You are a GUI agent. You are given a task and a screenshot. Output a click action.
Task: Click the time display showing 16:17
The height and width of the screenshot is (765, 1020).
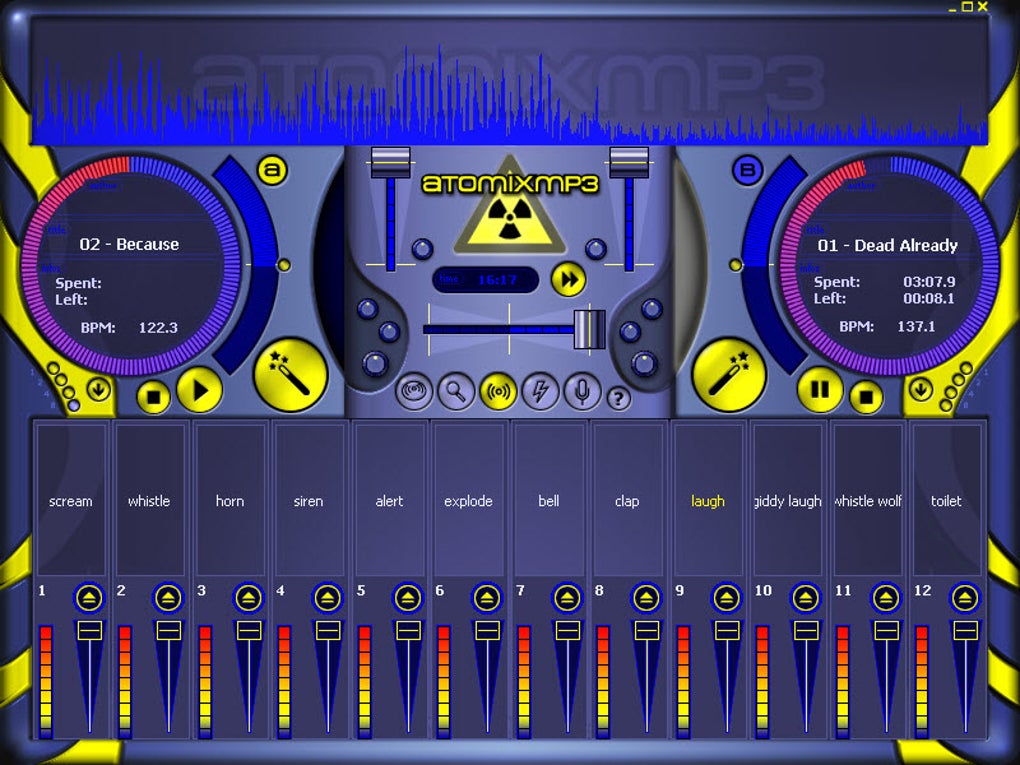[486, 280]
